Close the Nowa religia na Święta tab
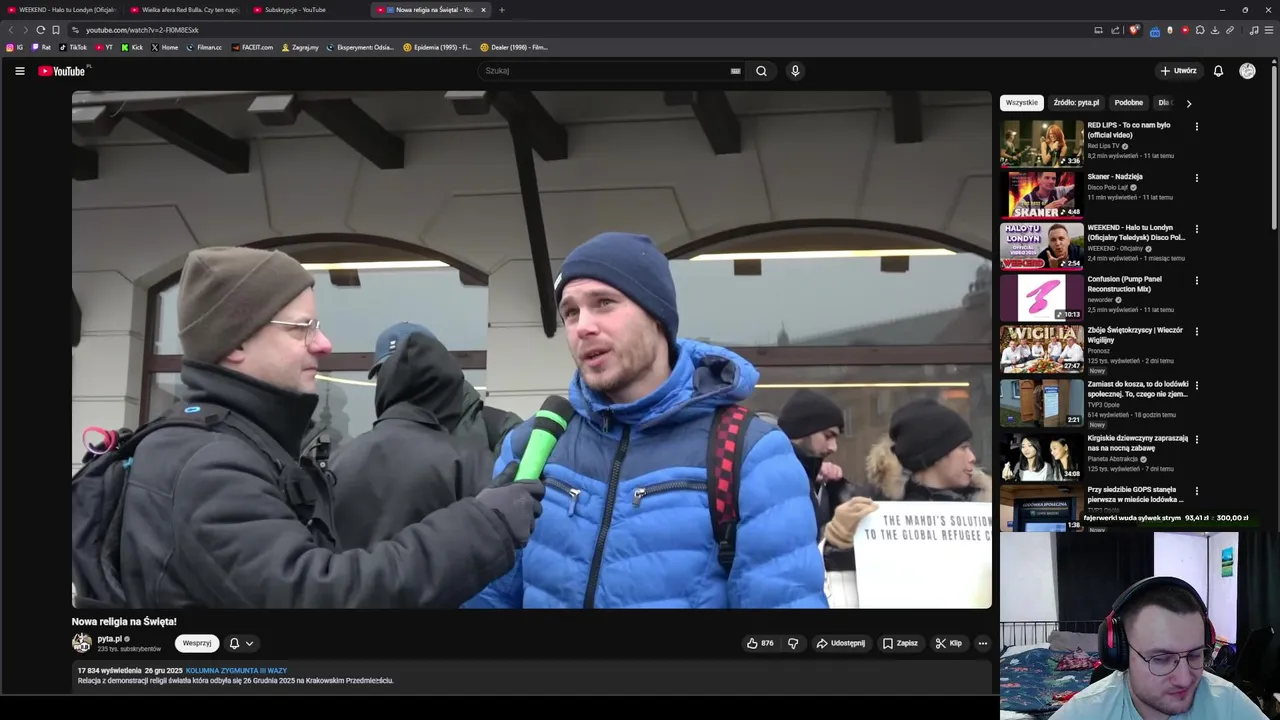This screenshot has height=720, width=1280. click(483, 10)
